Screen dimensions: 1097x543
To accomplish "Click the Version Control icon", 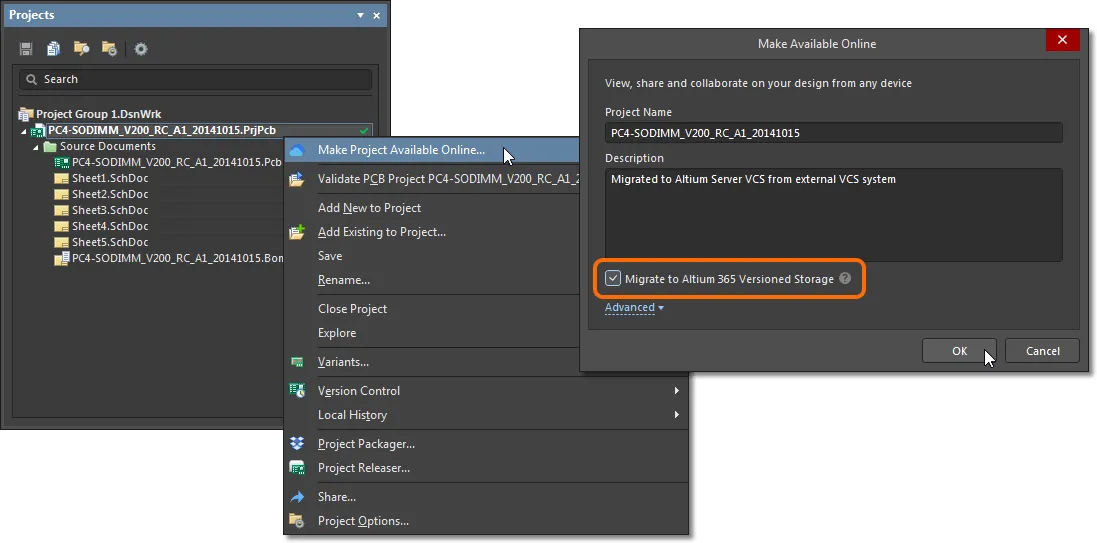I will (297, 390).
